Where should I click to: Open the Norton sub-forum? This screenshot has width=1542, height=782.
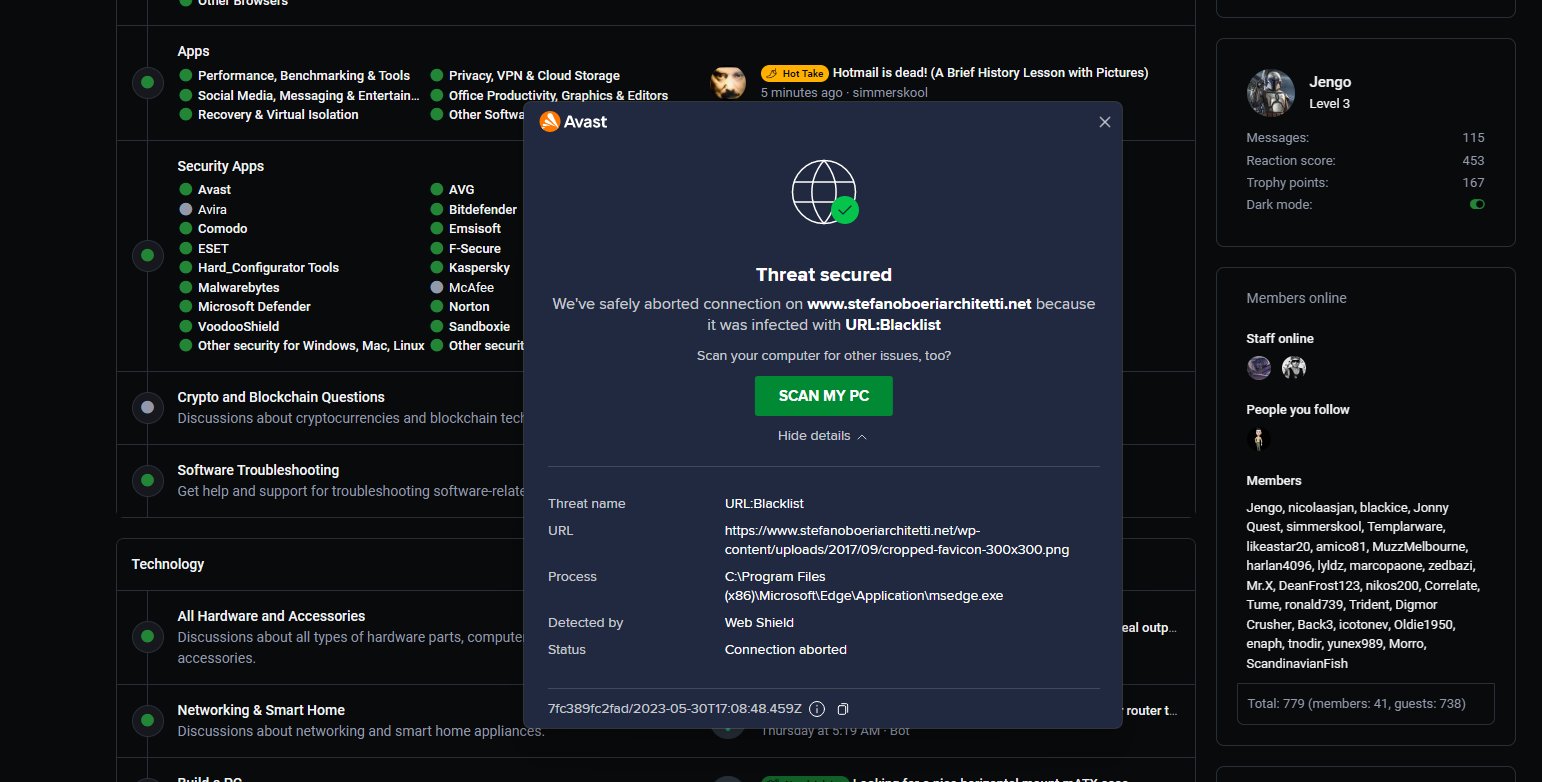click(469, 307)
